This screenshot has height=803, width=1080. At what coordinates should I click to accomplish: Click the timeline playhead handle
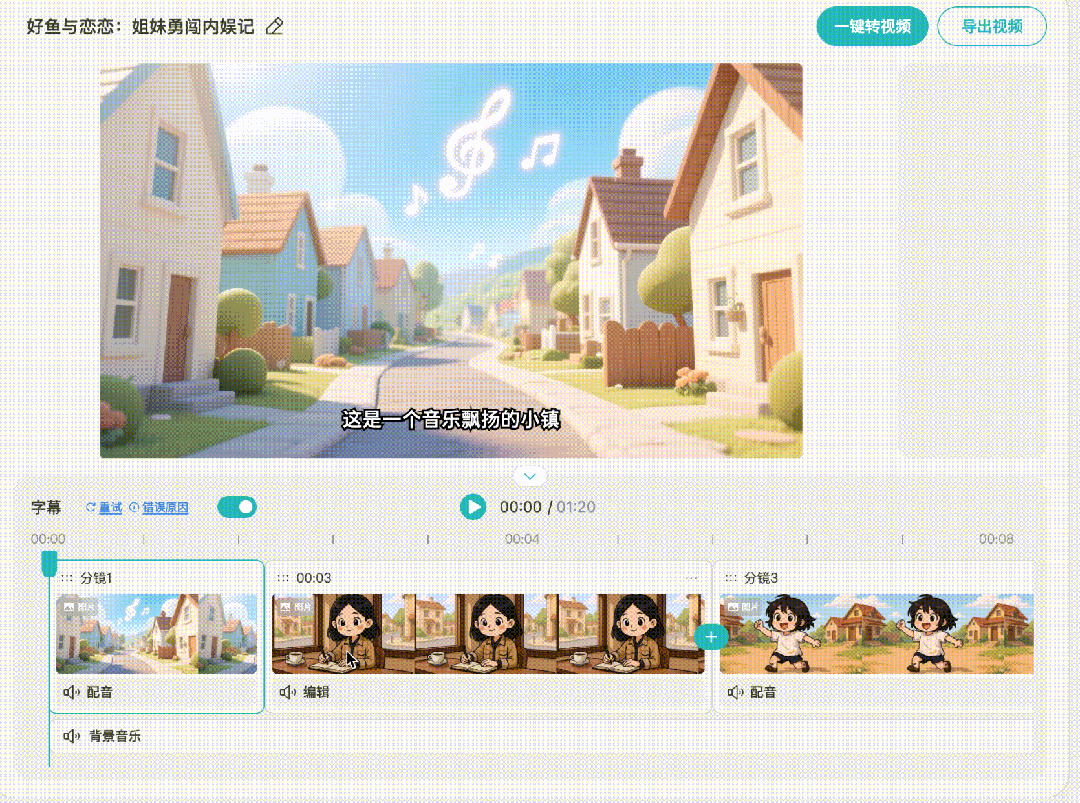(49, 565)
